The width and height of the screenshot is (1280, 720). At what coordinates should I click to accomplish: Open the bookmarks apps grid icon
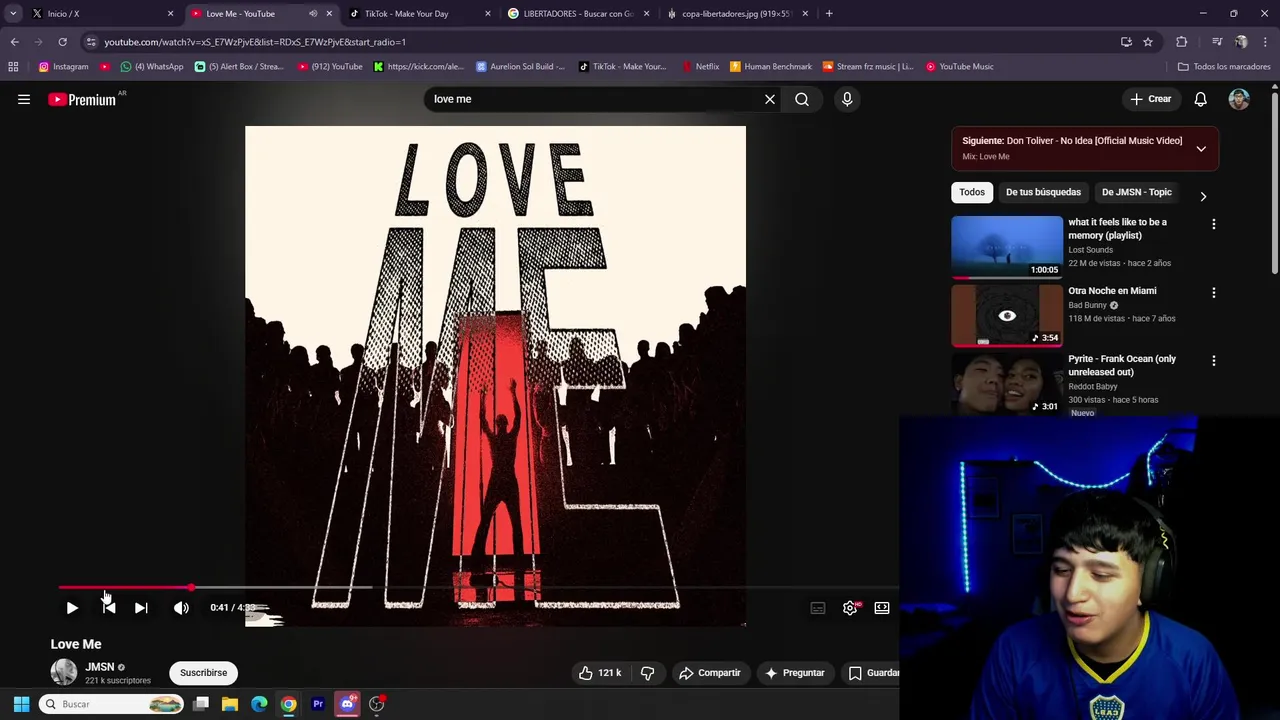click(x=13, y=67)
